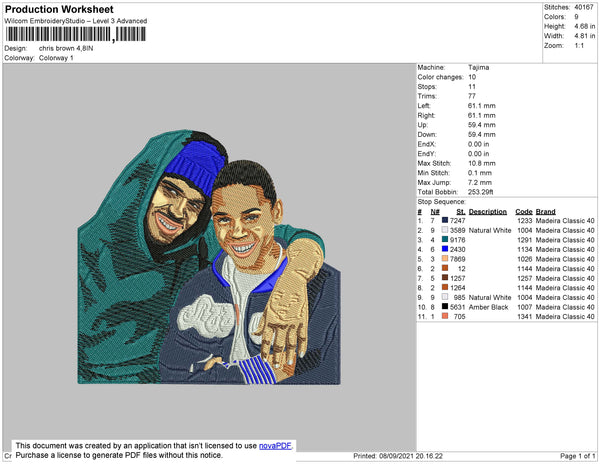The height and width of the screenshot is (464, 600).
Task: Click the 'Purchase a license' notice line
Action: click(119, 455)
